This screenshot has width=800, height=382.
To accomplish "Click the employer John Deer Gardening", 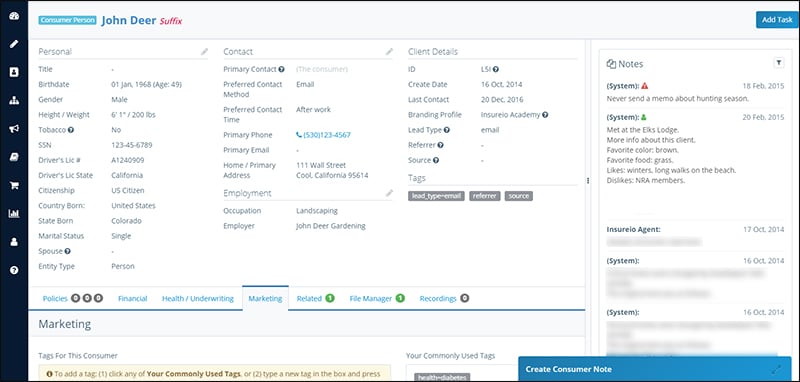I will [x=331, y=226].
